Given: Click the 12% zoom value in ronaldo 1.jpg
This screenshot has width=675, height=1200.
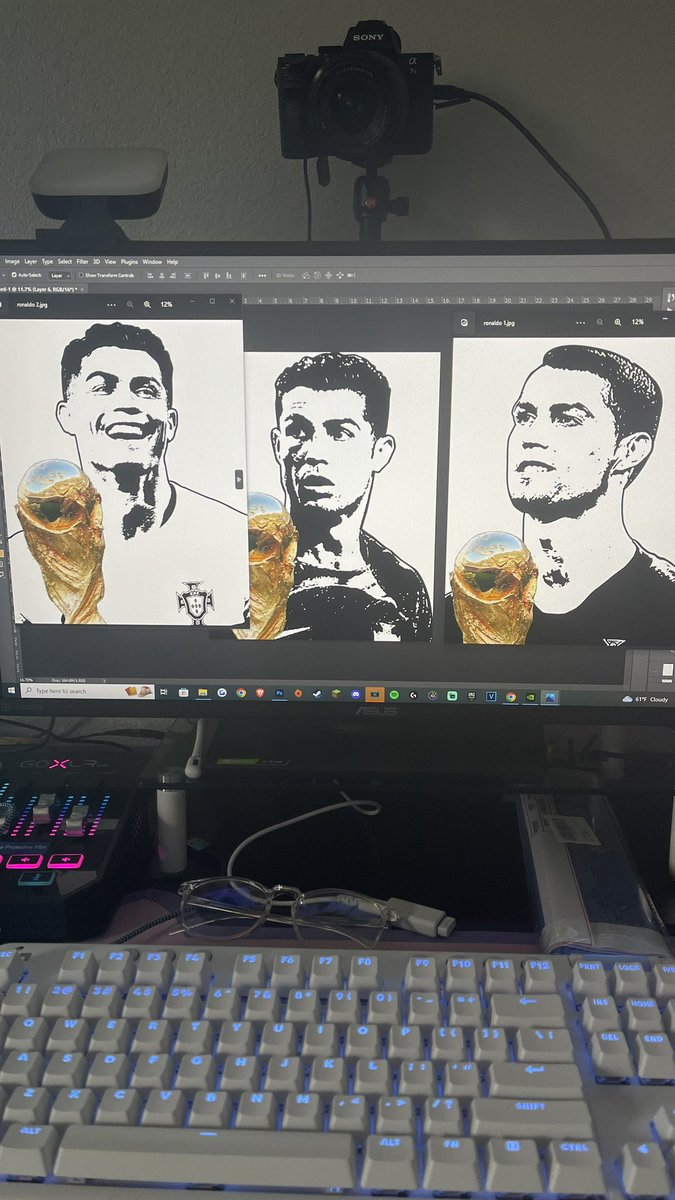Looking at the screenshot, I should [x=638, y=322].
